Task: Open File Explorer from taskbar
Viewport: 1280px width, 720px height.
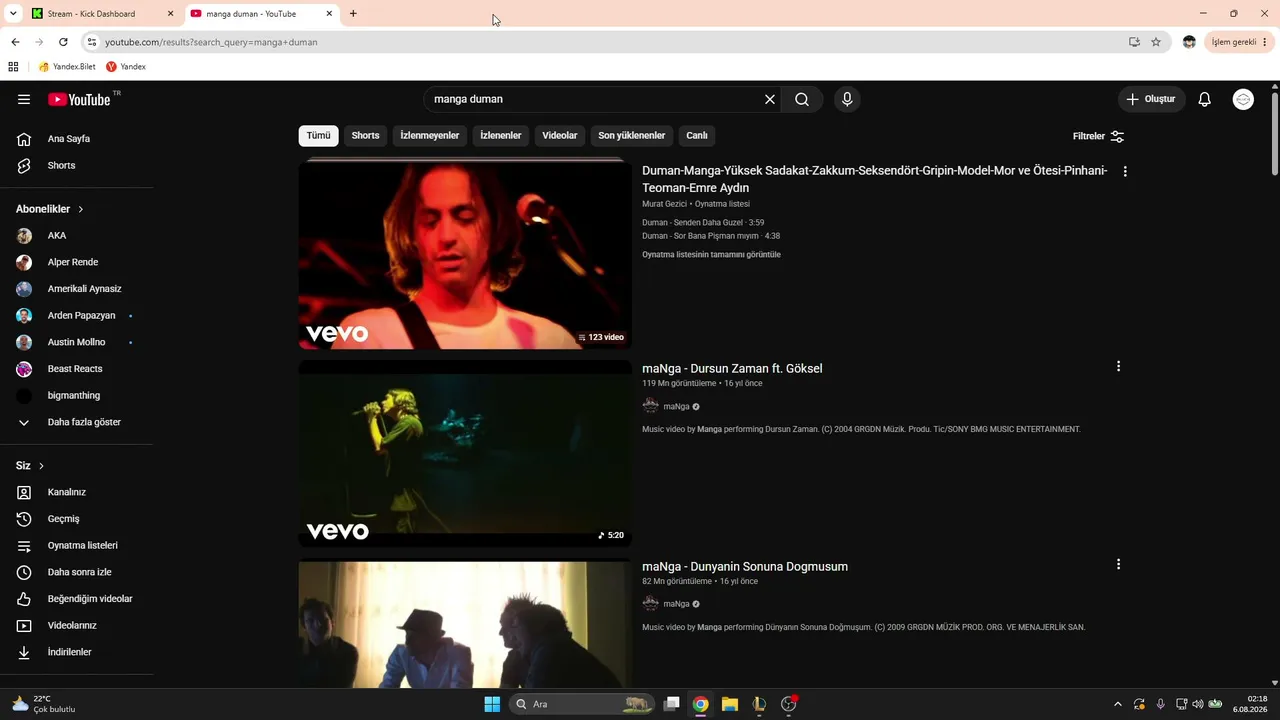Action: click(730, 704)
